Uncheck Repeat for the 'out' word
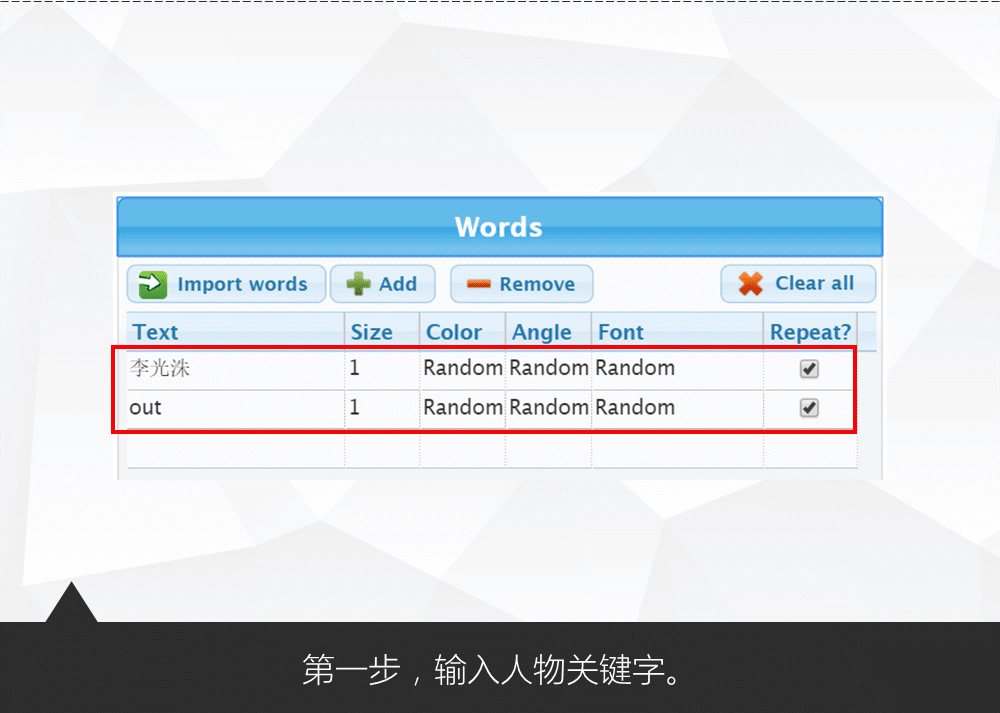 pyautogui.click(x=809, y=408)
